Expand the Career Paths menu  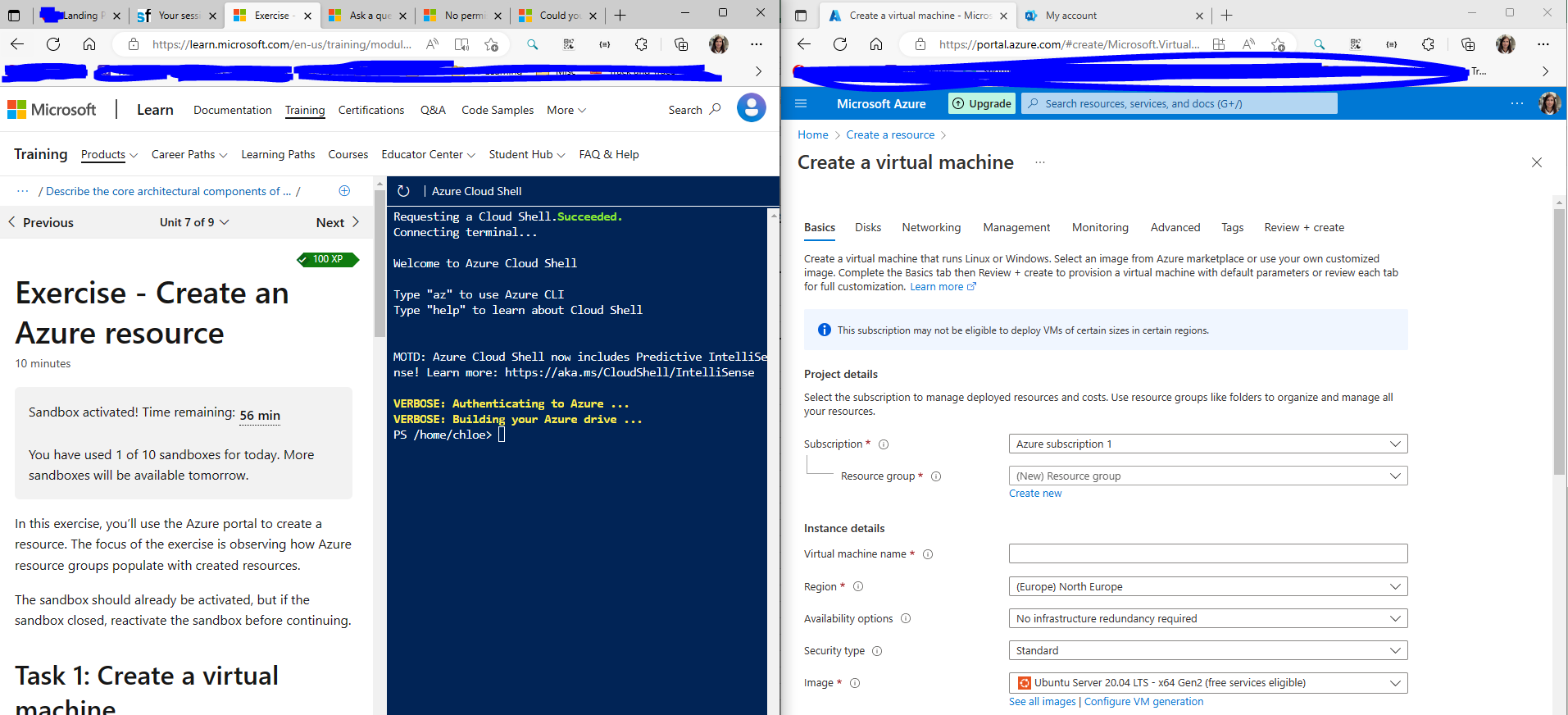pos(189,154)
